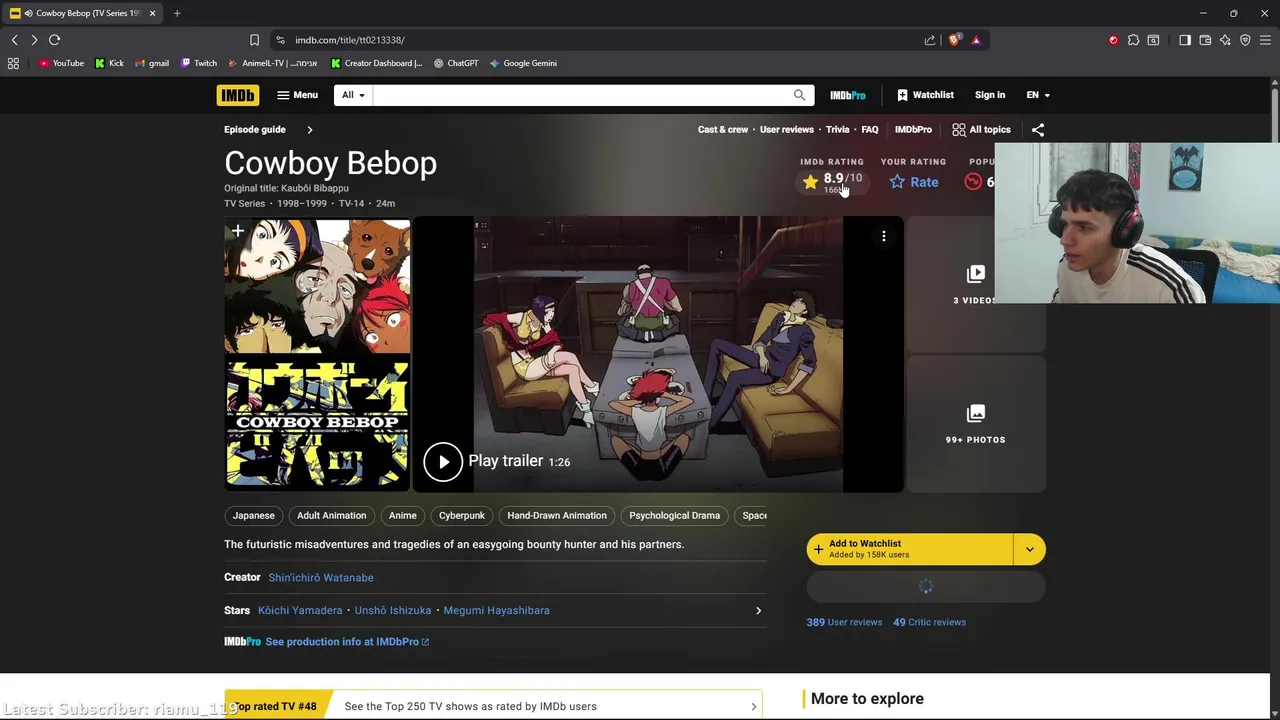Select the Japanese genre chip
1280x720 pixels.
click(x=254, y=515)
